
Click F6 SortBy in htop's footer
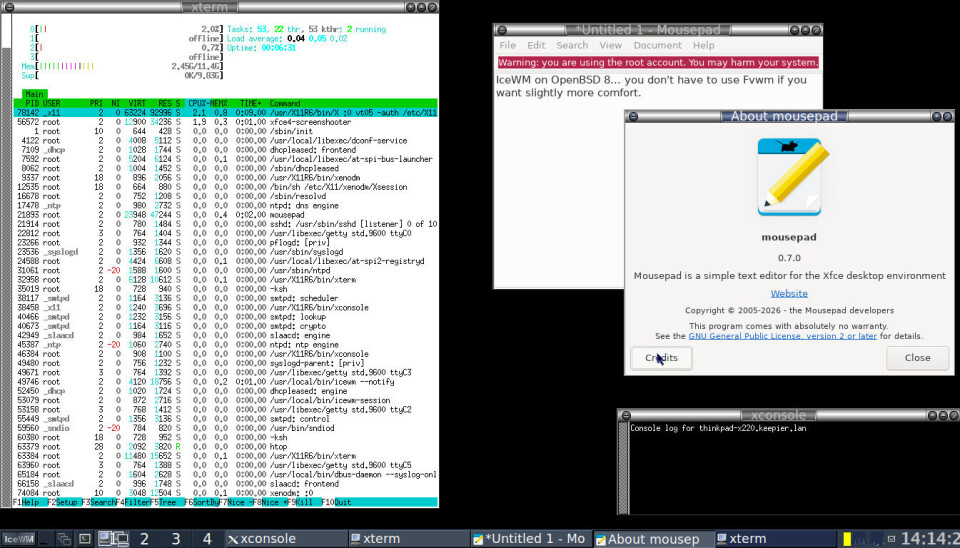201,502
